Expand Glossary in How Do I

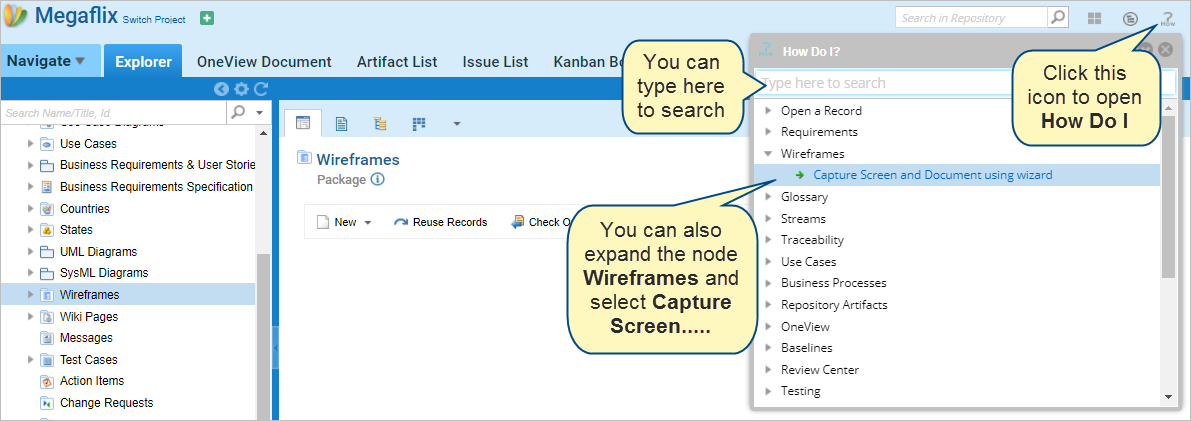click(769, 197)
